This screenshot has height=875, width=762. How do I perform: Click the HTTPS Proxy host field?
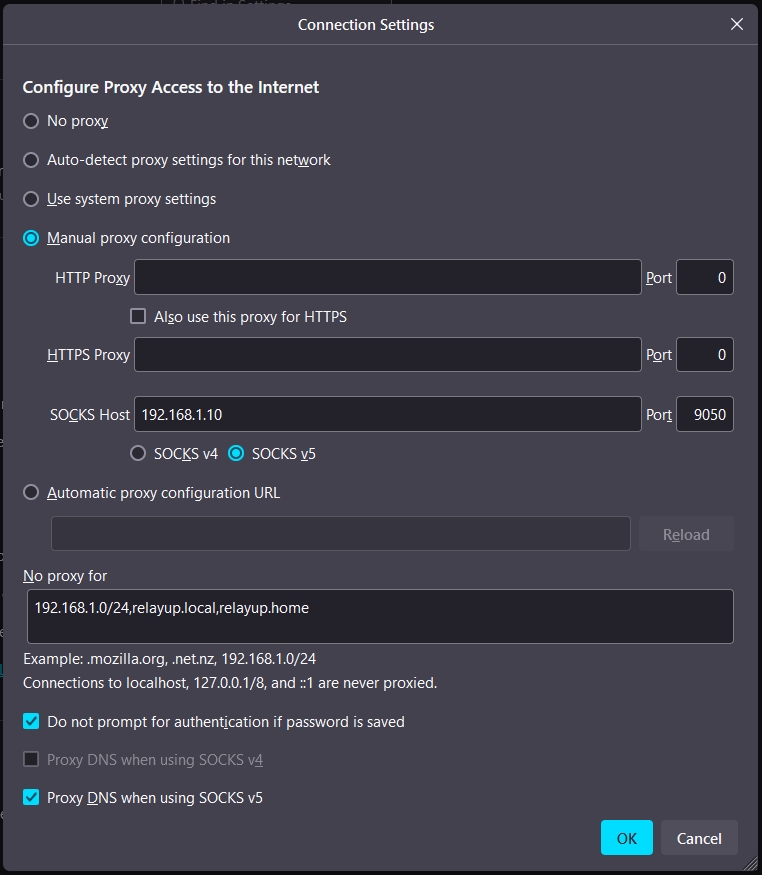pos(387,355)
